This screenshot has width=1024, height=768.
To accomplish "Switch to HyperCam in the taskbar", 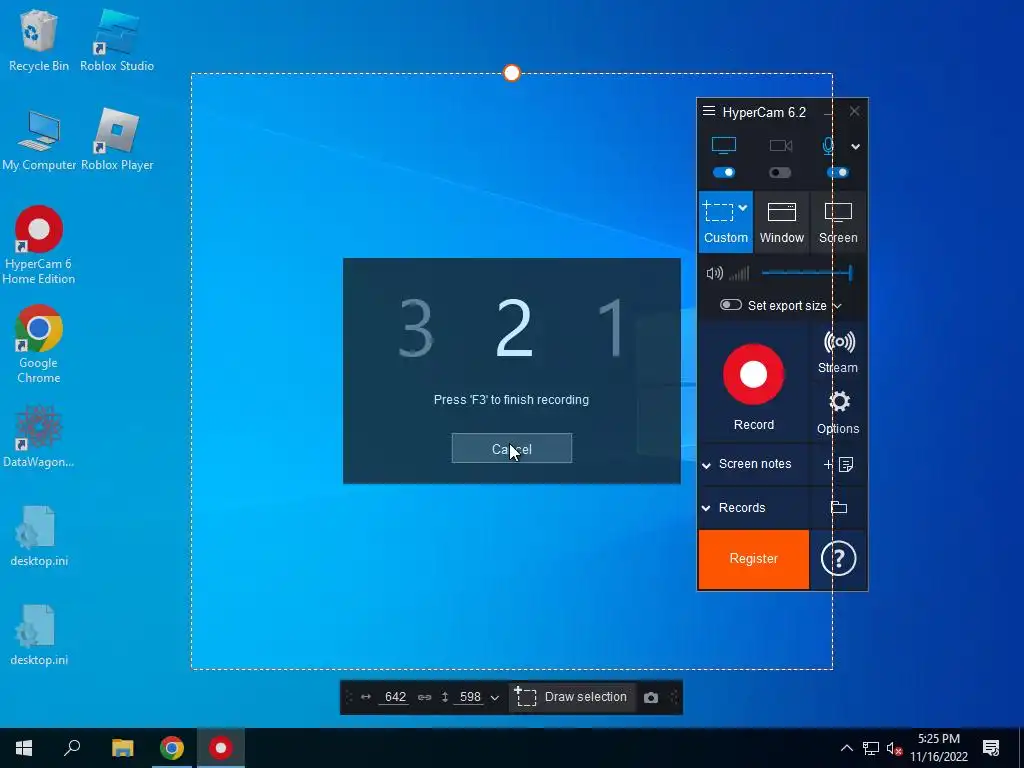I will (221, 748).
